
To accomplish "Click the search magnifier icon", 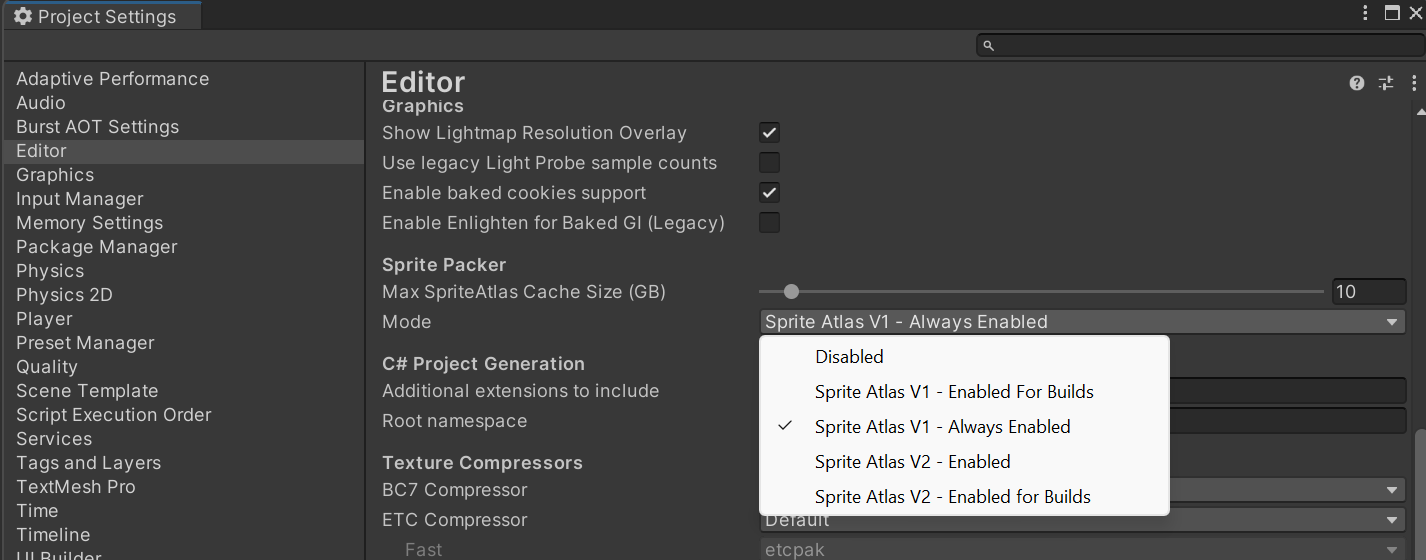I will pos(989,46).
